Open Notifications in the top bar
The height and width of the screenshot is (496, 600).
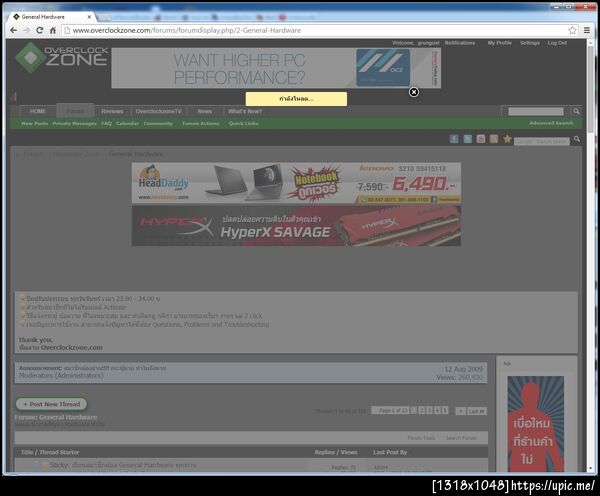tap(460, 43)
